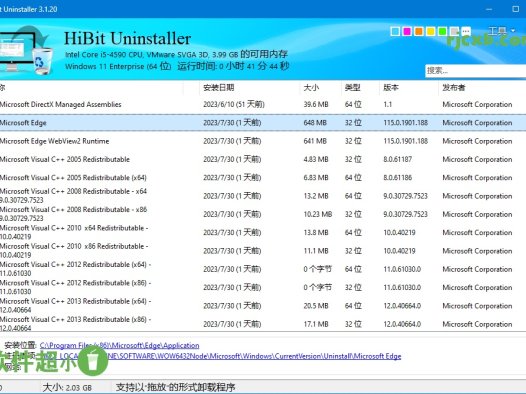Click version 8.0.61186 cell
Screen dimensions: 526x394
pos(398,178)
